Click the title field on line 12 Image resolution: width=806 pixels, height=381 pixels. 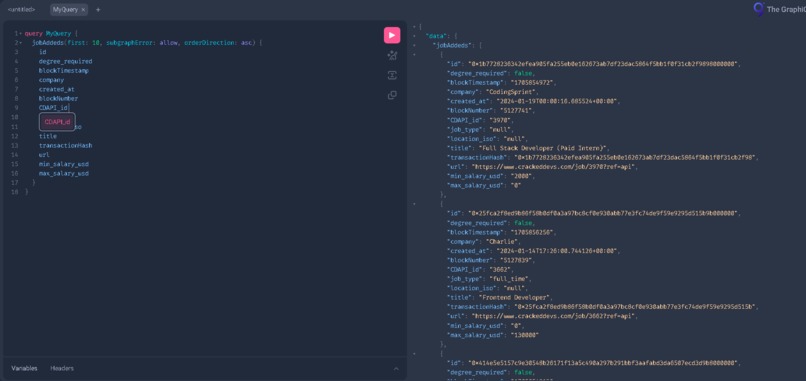48,136
